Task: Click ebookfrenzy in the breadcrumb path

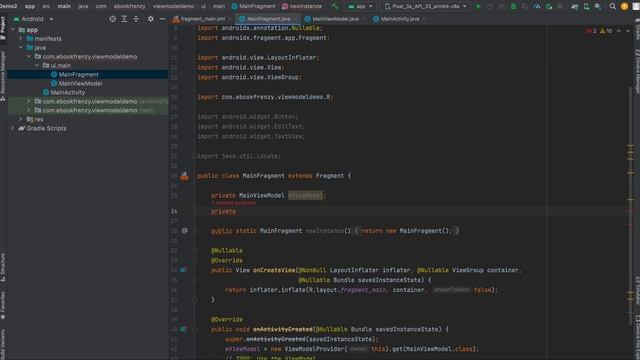Action: pyautogui.click(x=129, y=7)
